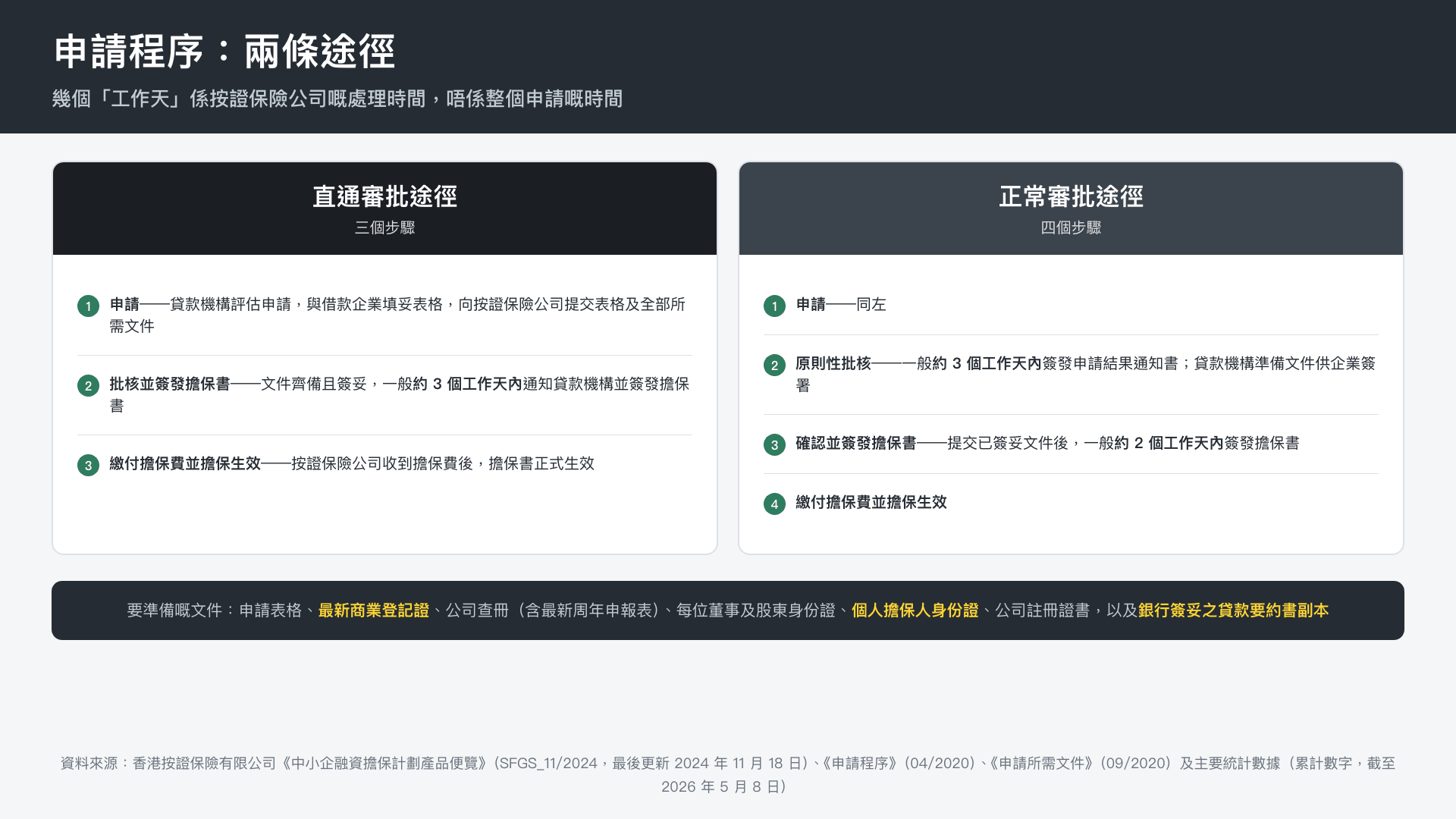Click highlighted 最新商業登記證 text

[374, 610]
